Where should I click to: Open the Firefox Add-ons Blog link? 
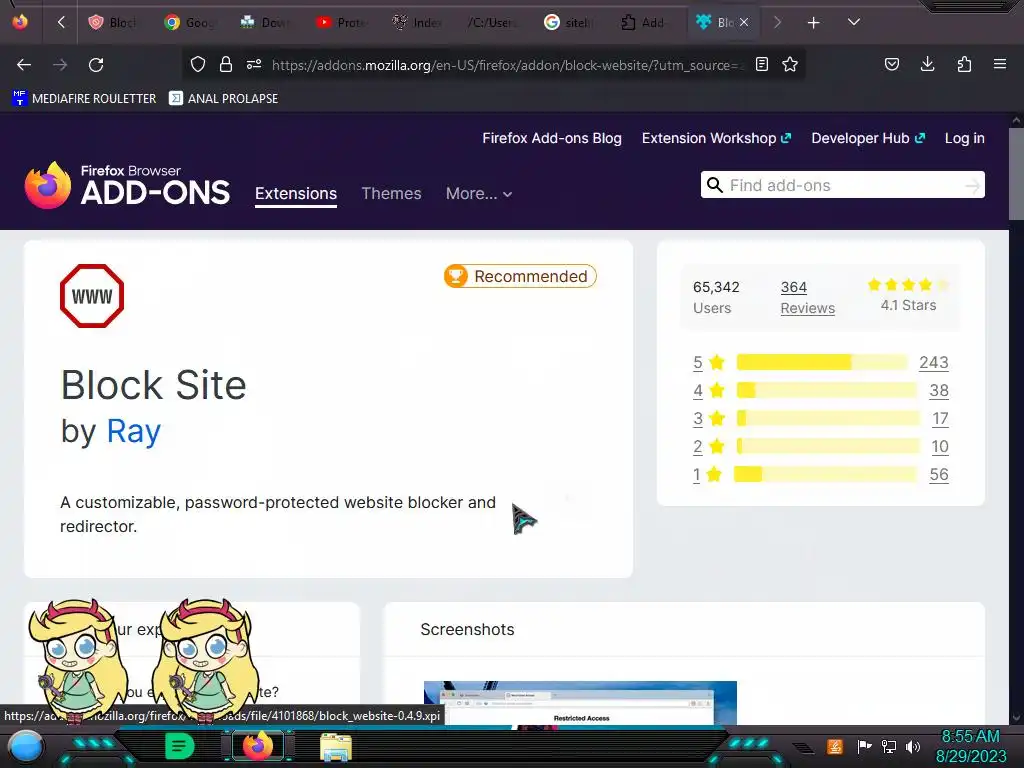pyautogui.click(x=552, y=138)
